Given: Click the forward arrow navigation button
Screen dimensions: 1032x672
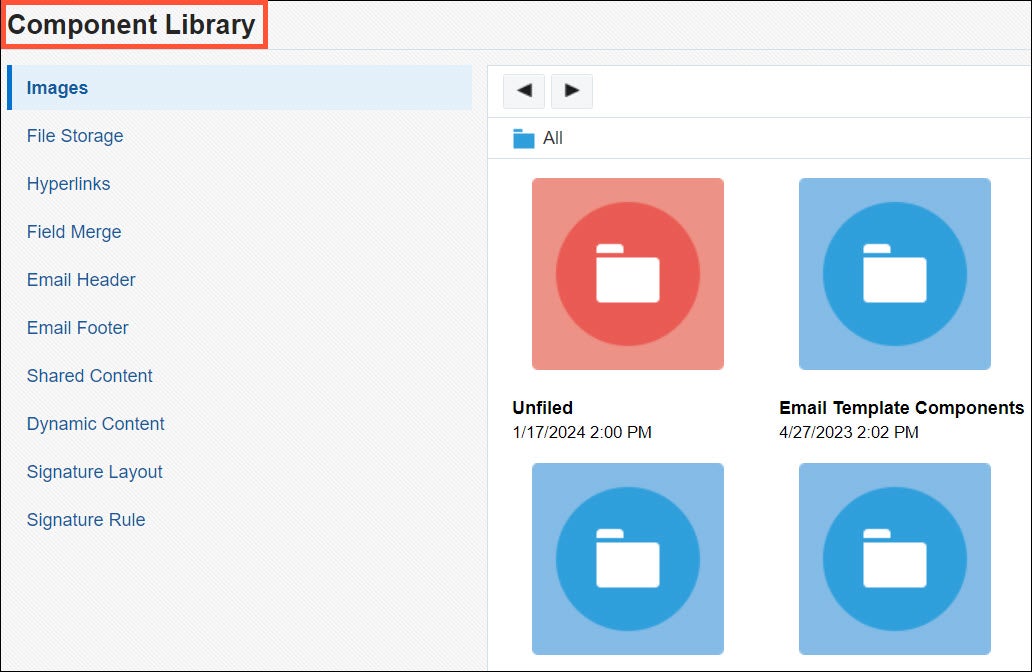Looking at the screenshot, I should pyautogui.click(x=572, y=91).
